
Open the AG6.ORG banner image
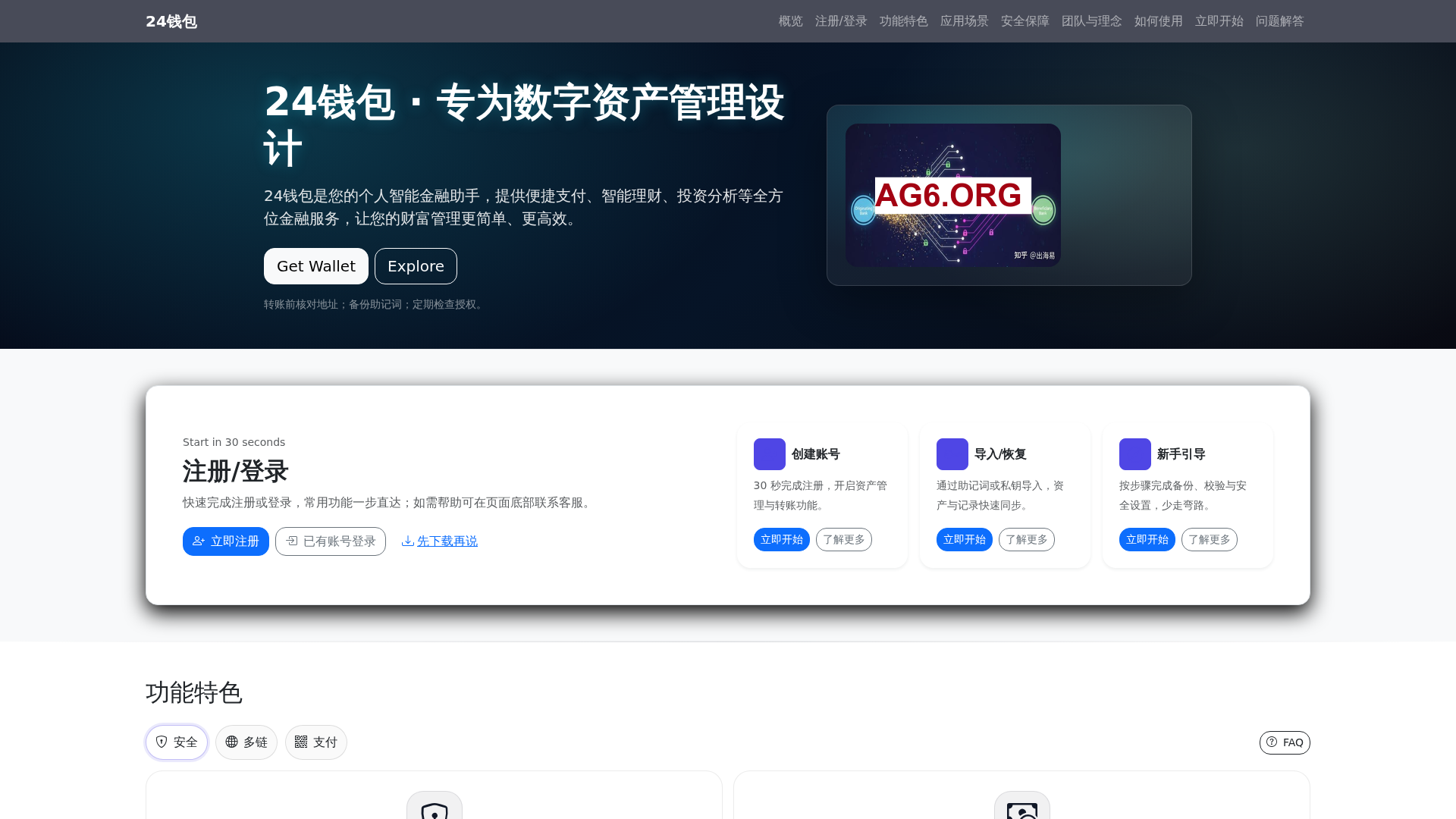click(953, 195)
